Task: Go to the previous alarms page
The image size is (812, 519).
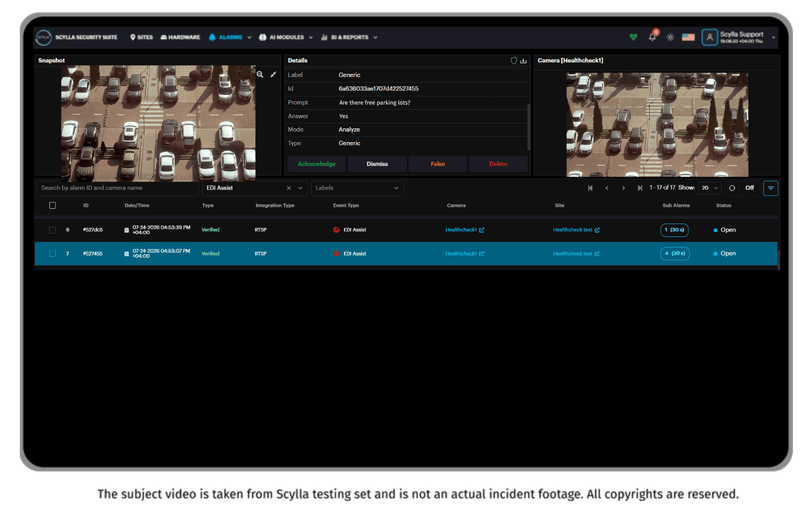Action: pos(607,188)
